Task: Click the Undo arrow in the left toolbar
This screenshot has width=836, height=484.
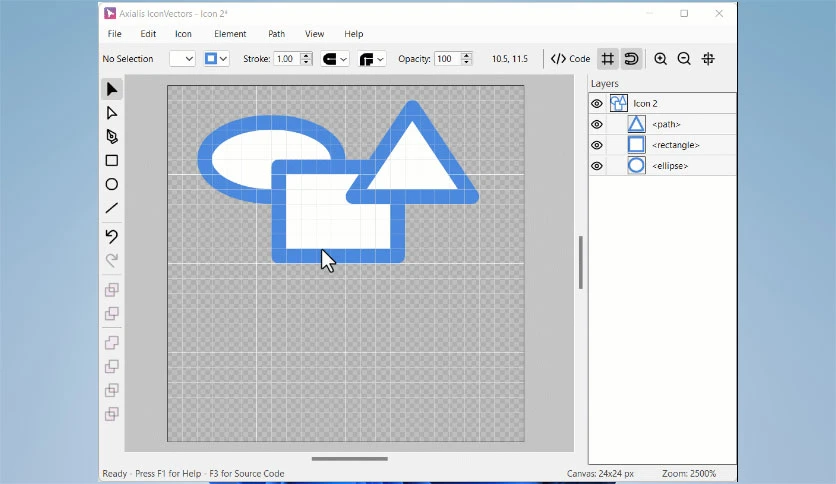Action: [111, 236]
